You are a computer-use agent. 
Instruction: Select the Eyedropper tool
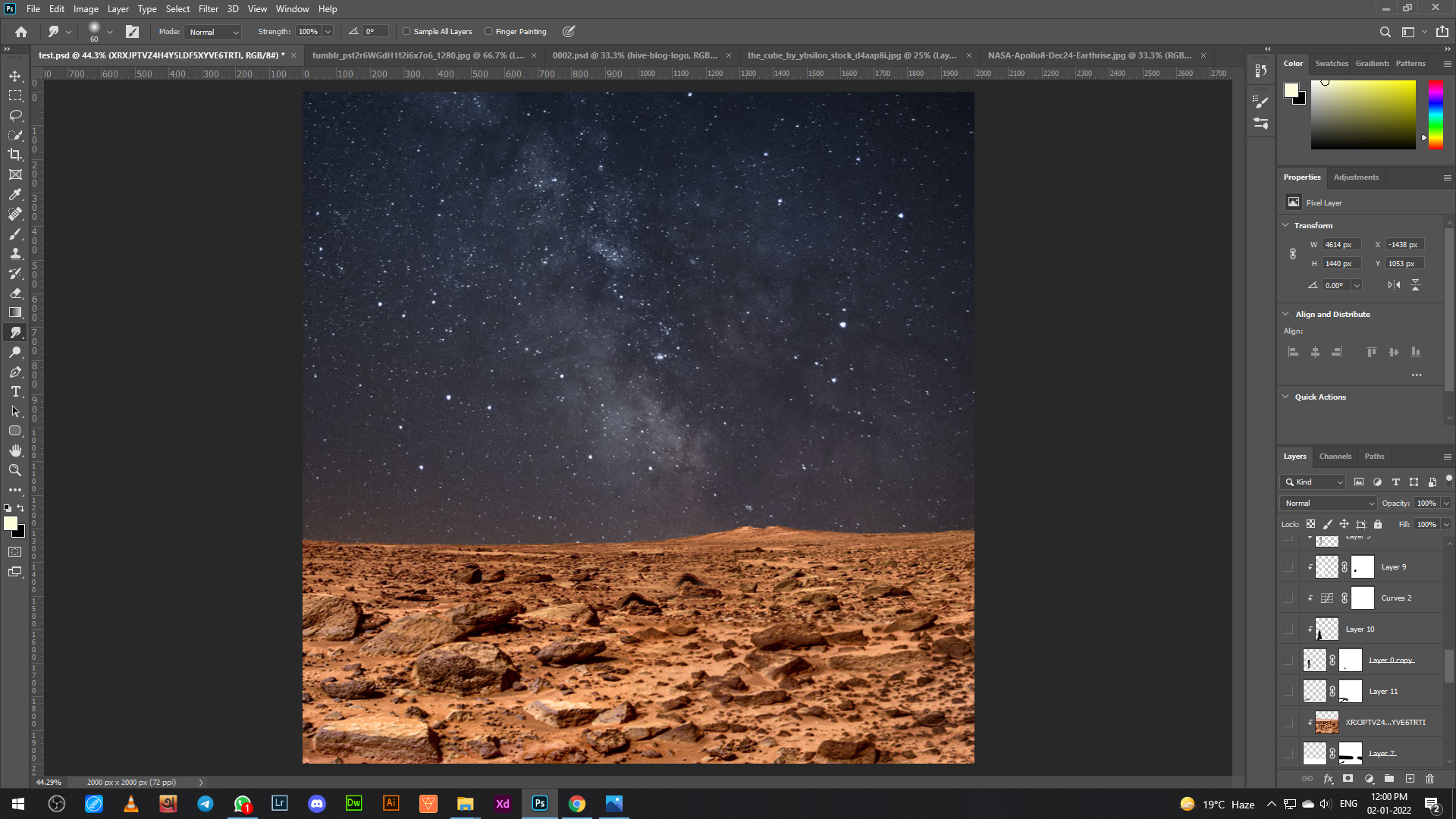(15, 194)
